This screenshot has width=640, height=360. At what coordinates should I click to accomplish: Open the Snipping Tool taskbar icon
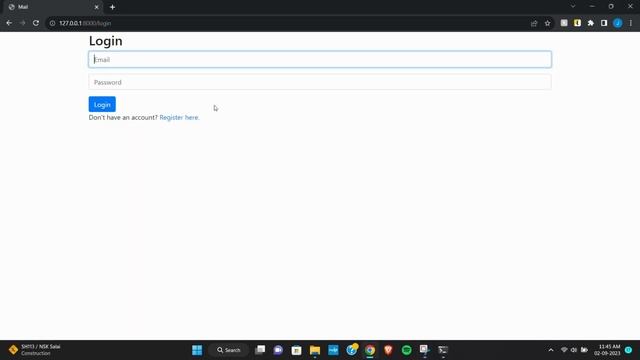tap(424, 350)
